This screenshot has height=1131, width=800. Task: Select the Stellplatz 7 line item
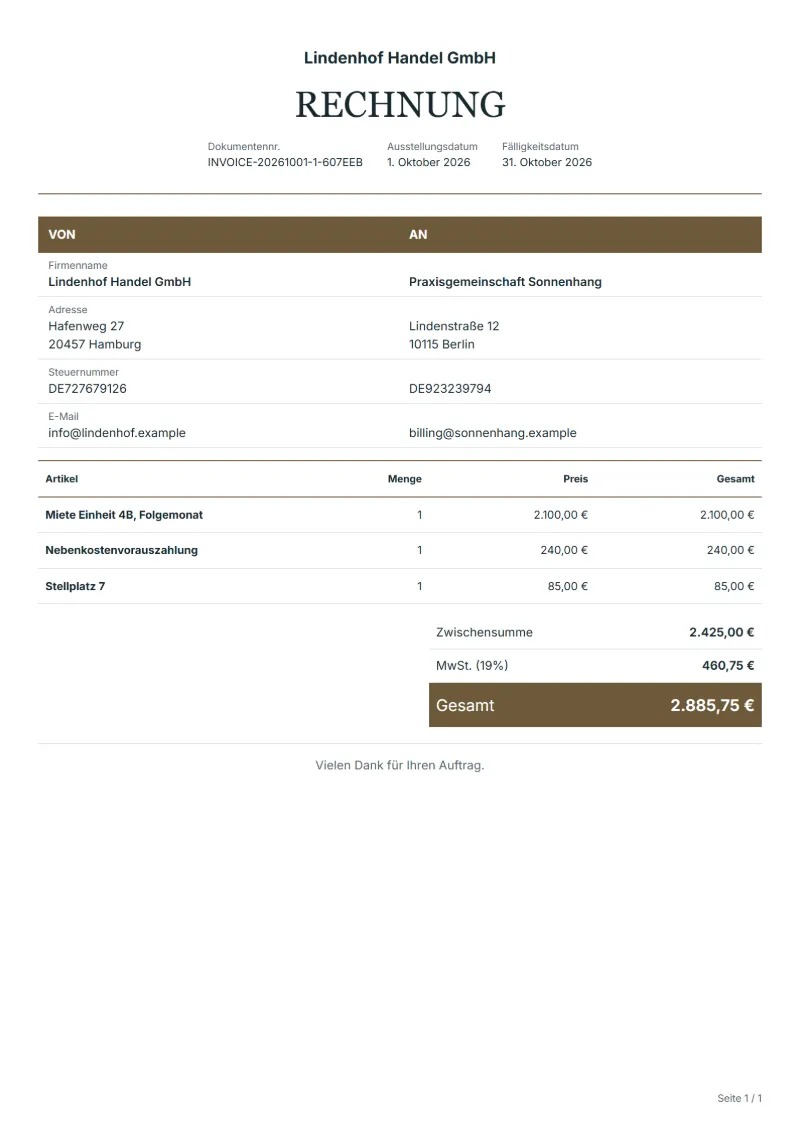(75, 586)
